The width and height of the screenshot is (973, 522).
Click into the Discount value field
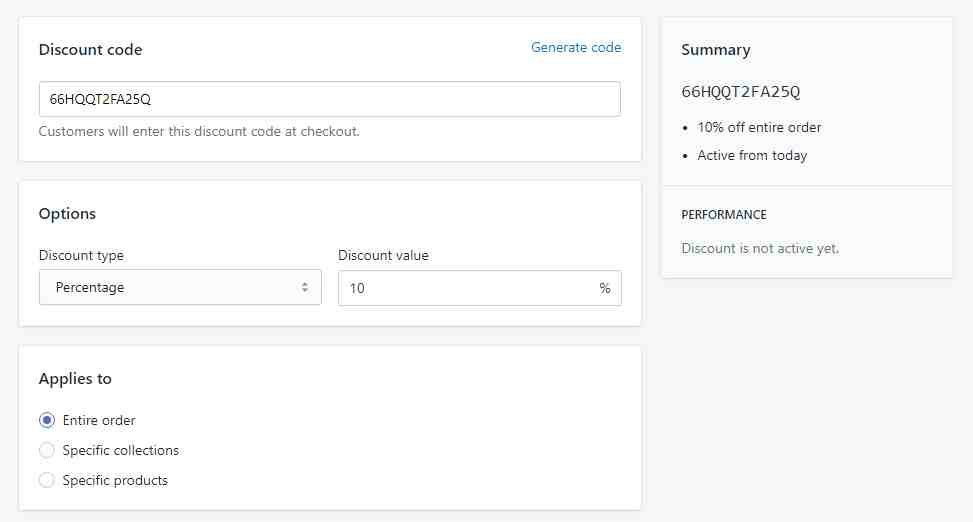tap(465, 288)
